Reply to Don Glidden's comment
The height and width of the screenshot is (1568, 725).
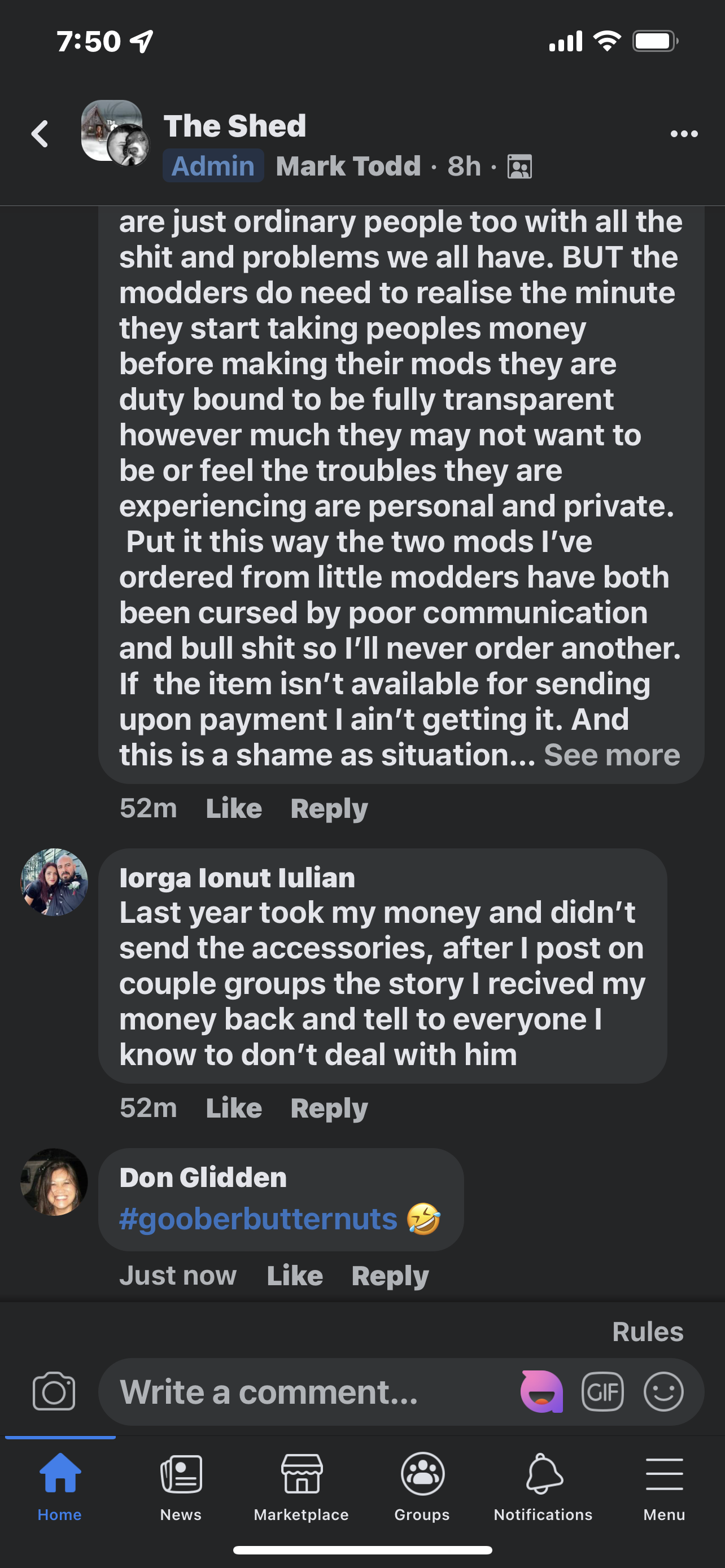390,1276
